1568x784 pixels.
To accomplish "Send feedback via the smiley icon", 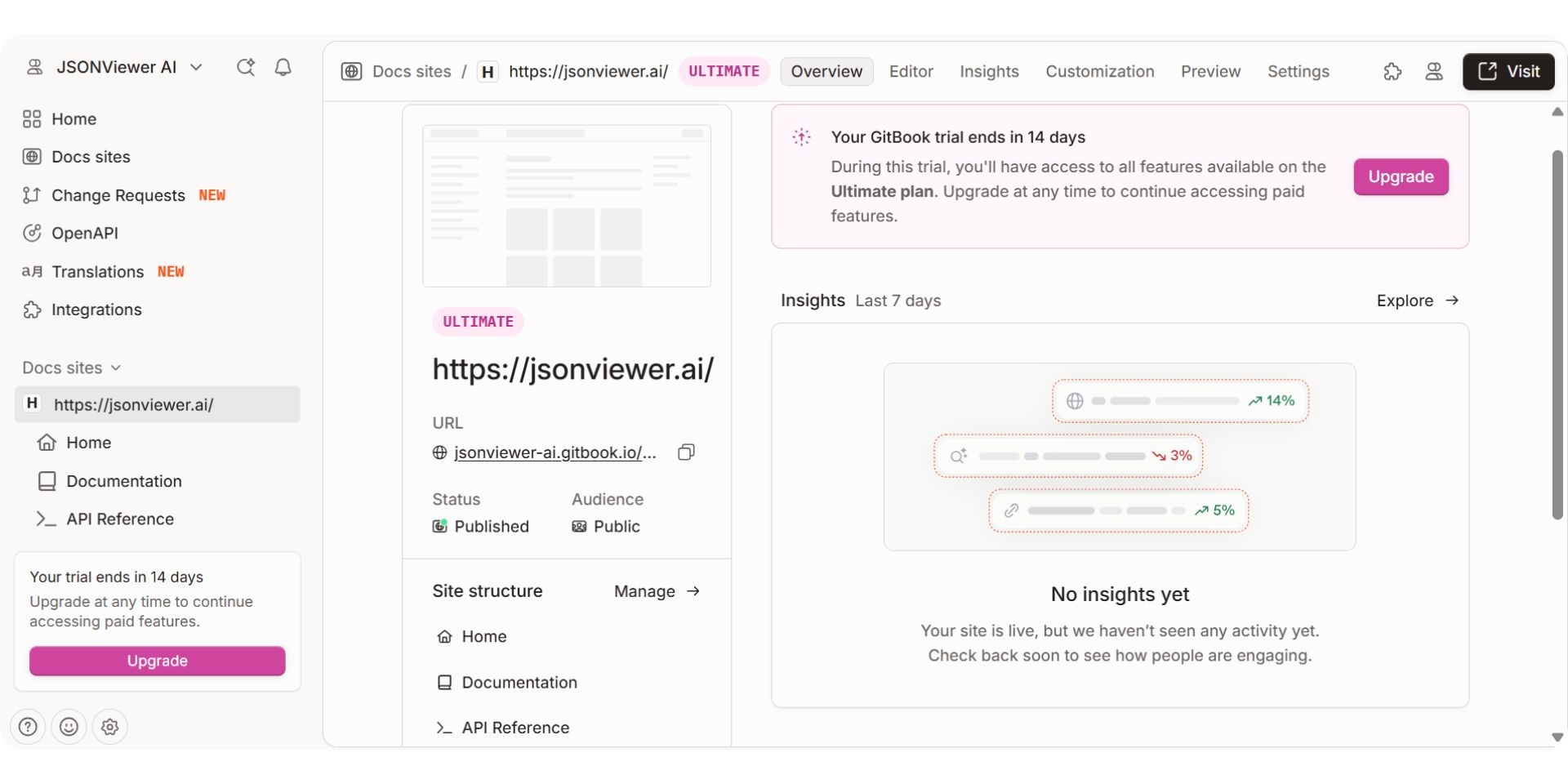I will click(x=69, y=727).
